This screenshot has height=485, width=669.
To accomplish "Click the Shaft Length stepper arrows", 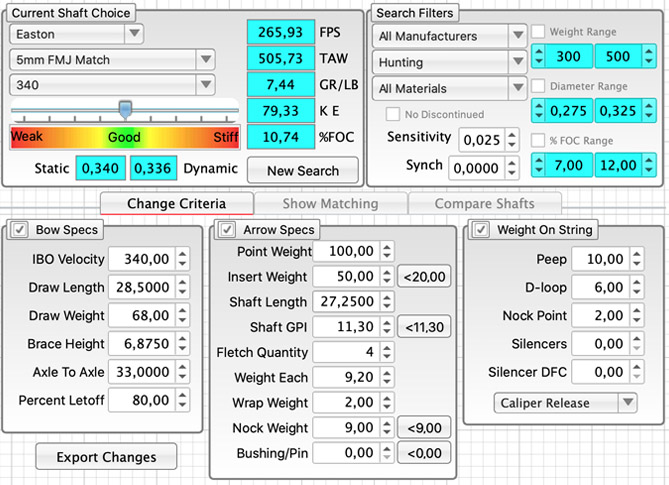I will (x=387, y=301).
